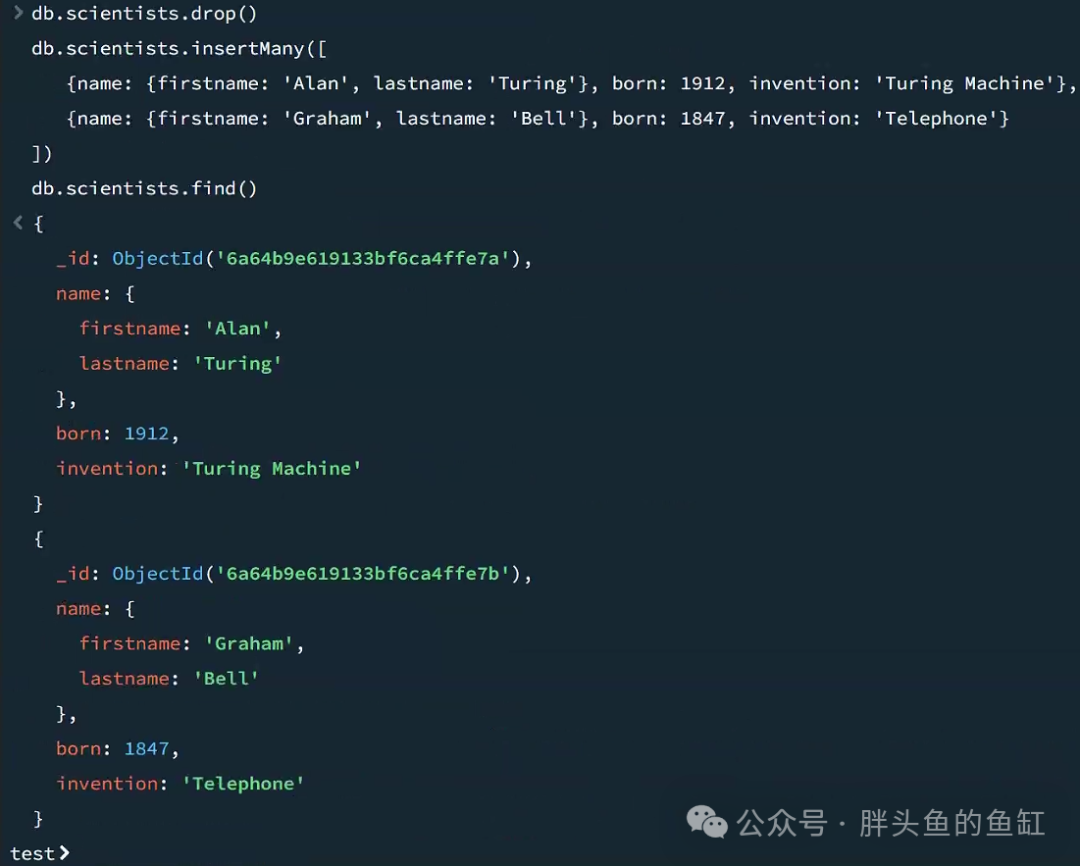Click the 1912 value in the find output
This screenshot has width=1080, height=866.
[x=147, y=434]
